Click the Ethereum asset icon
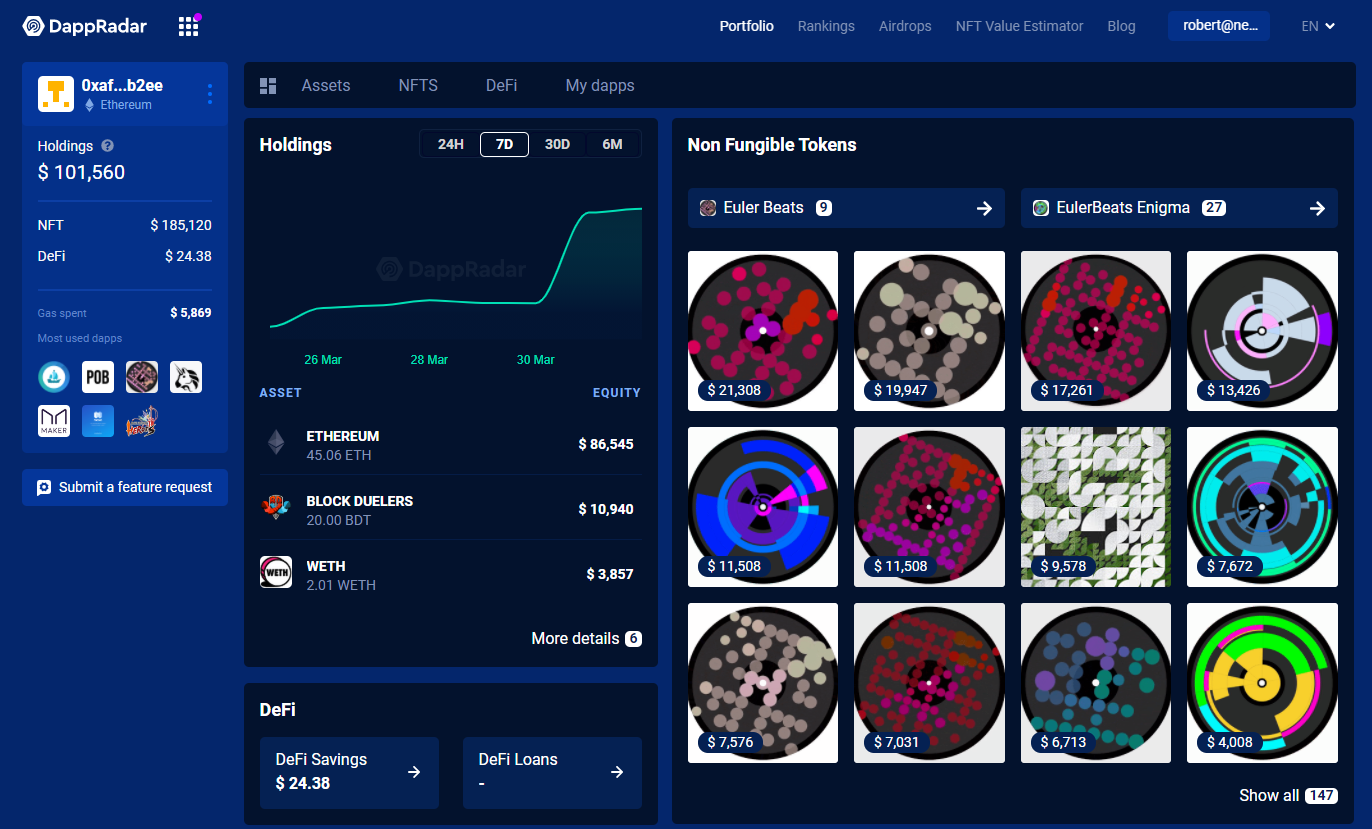Image resolution: width=1372 pixels, height=829 pixels. click(275, 443)
